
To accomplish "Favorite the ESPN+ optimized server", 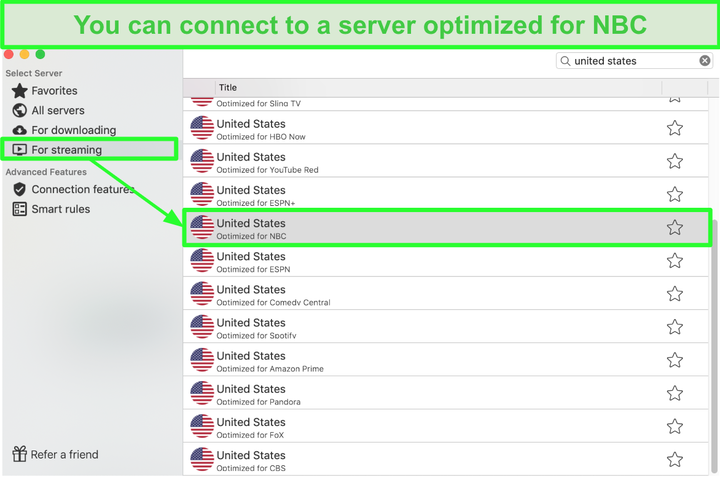I will click(675, 194).
